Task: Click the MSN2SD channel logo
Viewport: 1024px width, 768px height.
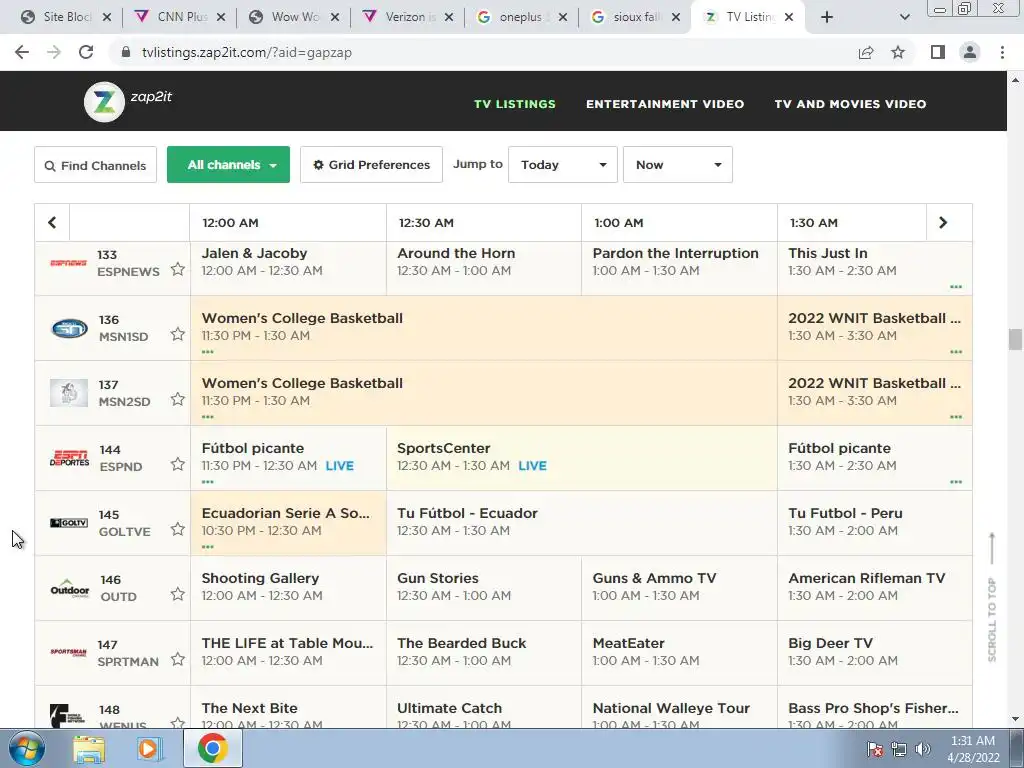Action: [x=69, y=393]
